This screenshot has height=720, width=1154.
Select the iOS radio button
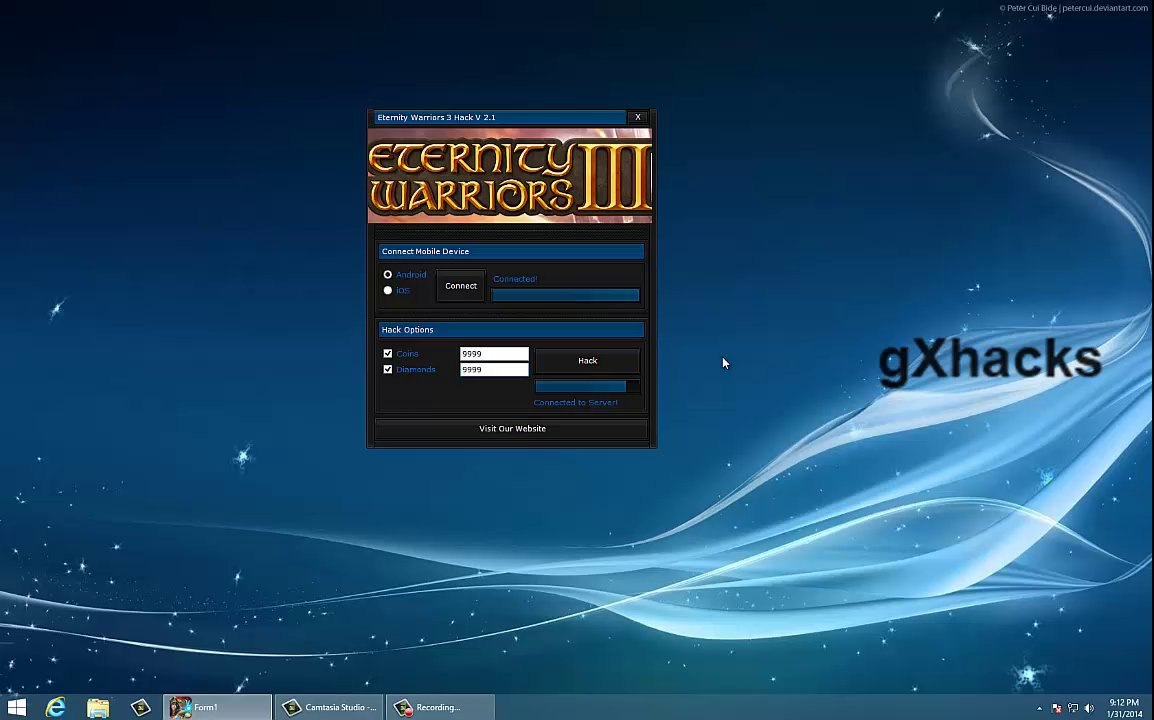click(x=388, y=290)
